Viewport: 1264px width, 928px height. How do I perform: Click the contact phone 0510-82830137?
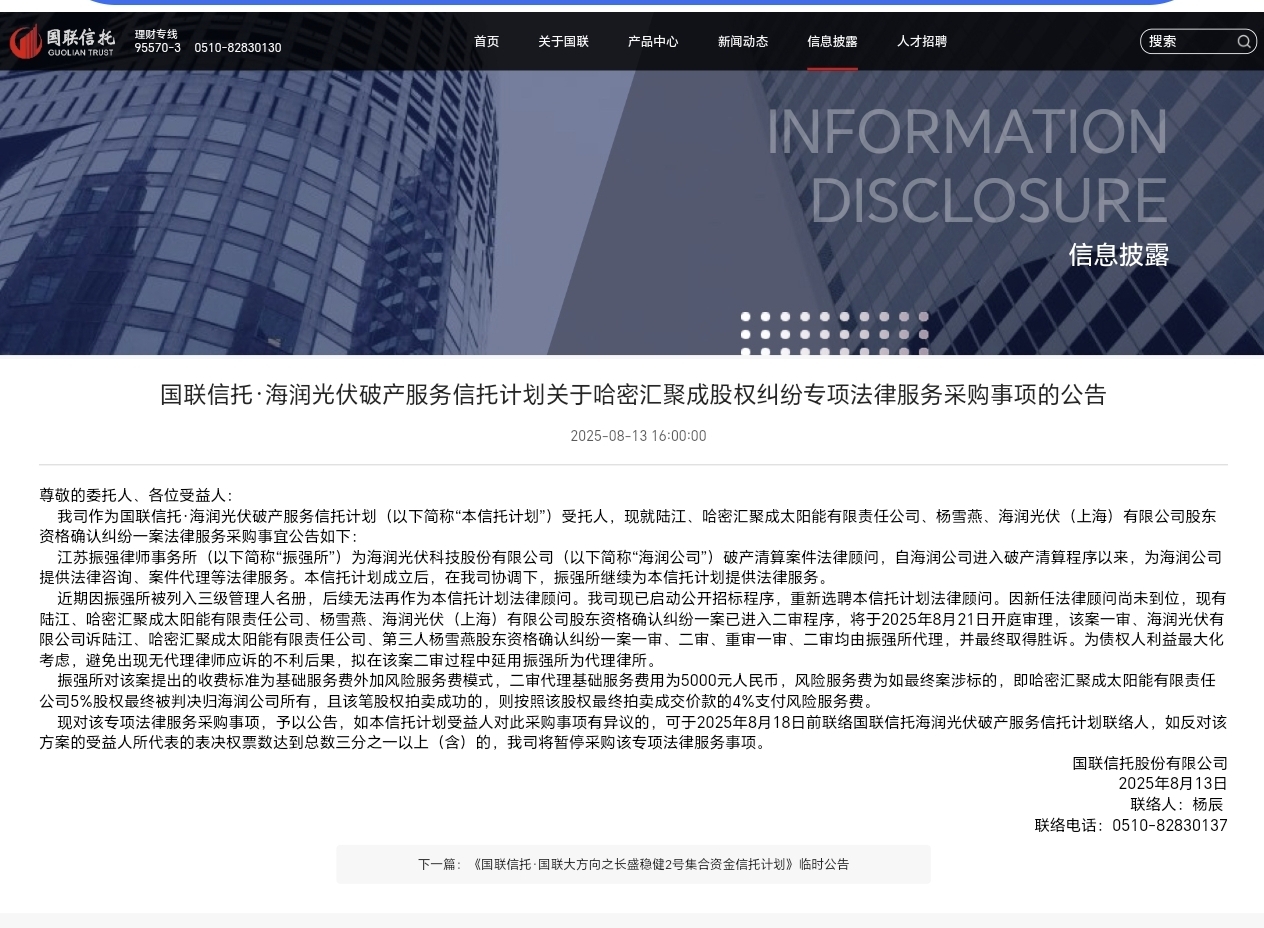(x=1131, y=825)
